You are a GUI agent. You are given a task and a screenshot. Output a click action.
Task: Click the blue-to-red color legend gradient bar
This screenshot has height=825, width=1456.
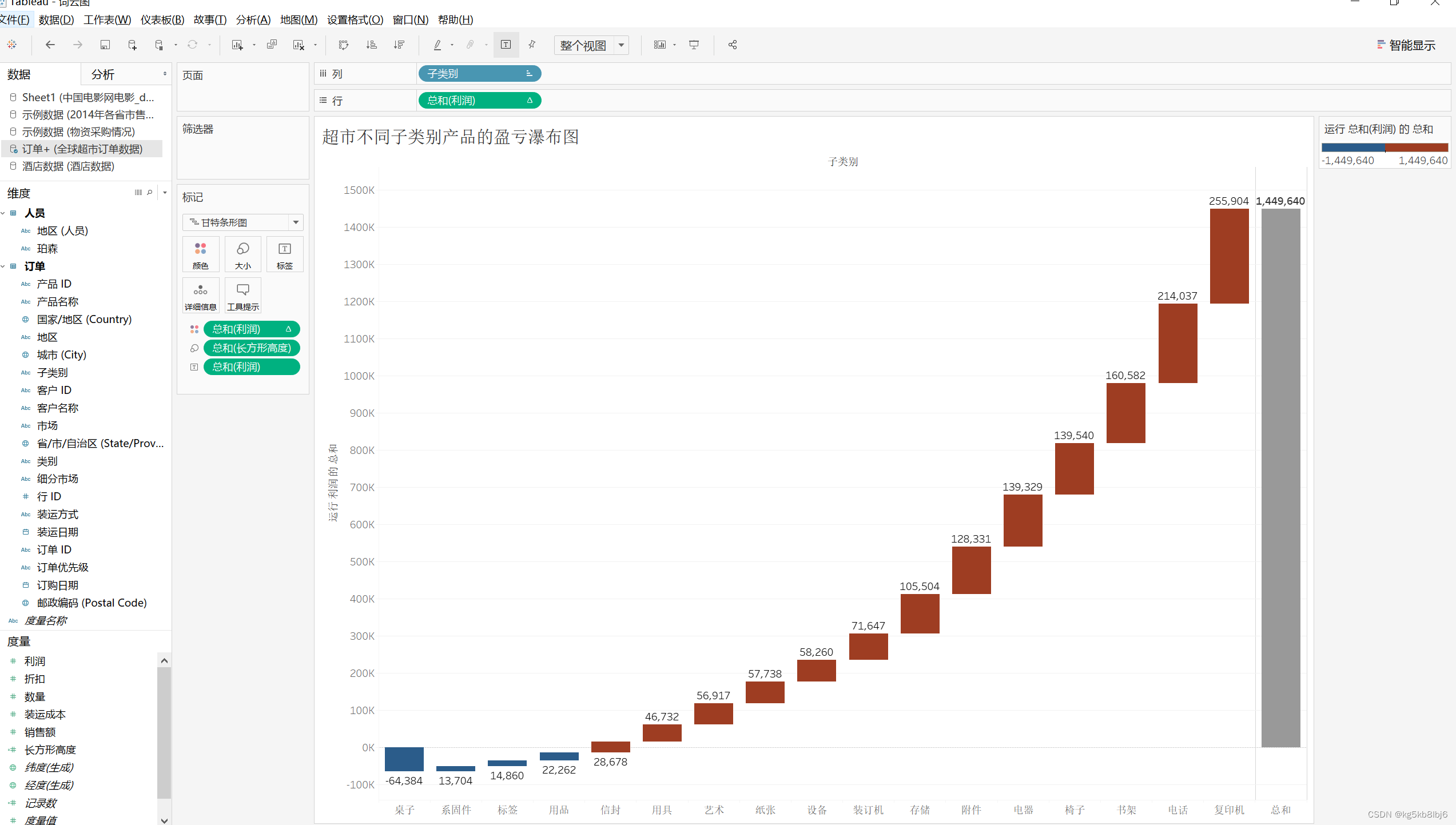1385,148
